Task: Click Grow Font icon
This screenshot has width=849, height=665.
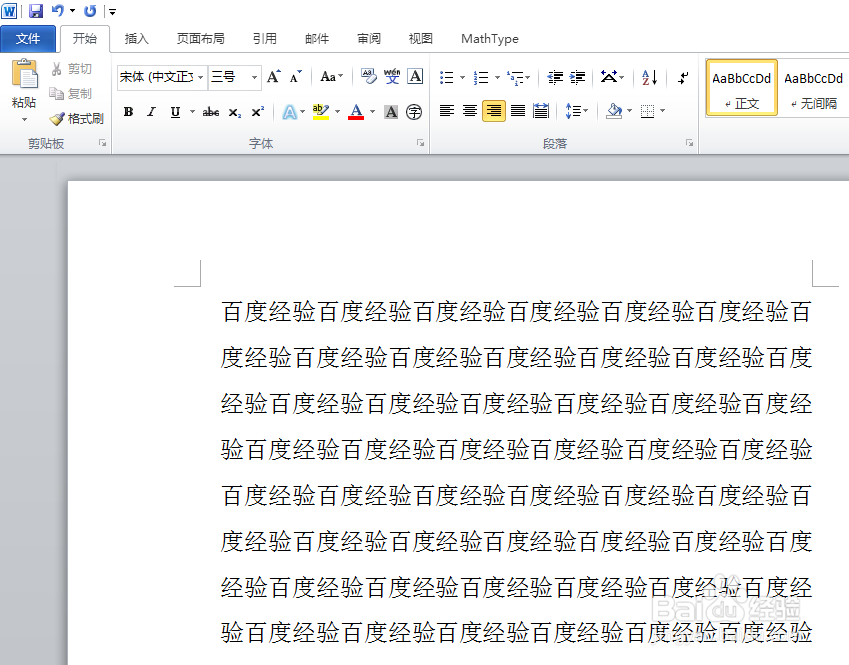Action: tap(274, 77)
